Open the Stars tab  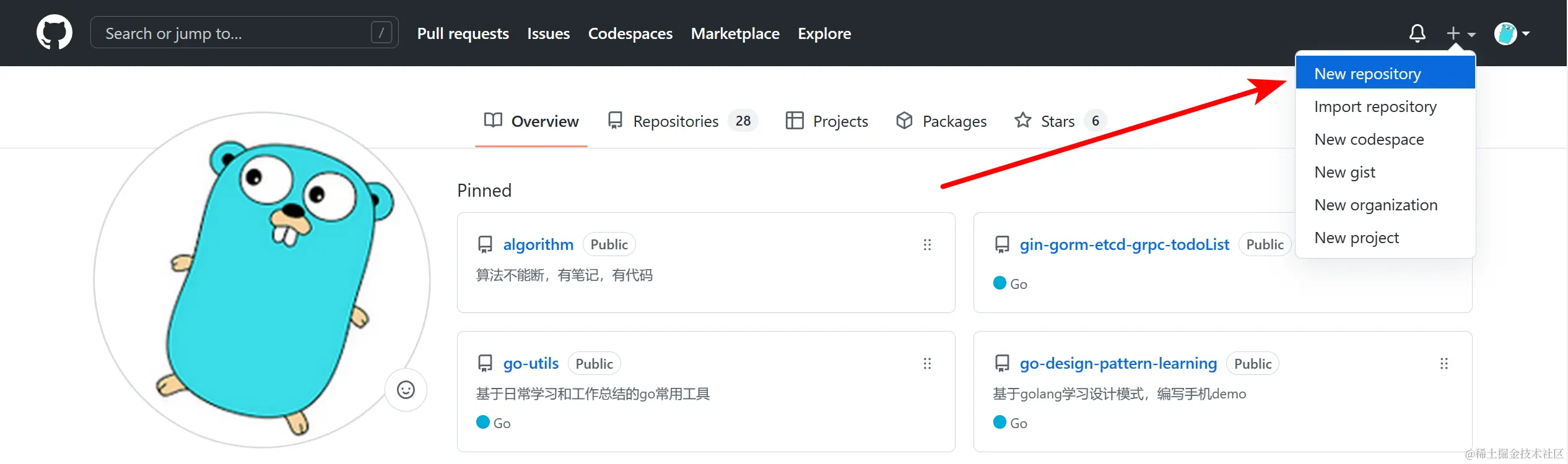(x=1060, y=121)
